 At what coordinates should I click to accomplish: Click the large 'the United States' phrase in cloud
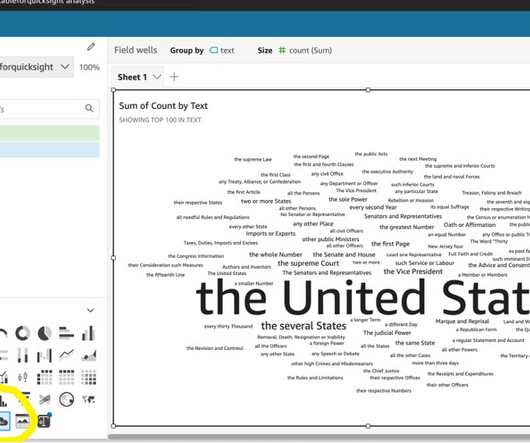click(x=363, y=298)
